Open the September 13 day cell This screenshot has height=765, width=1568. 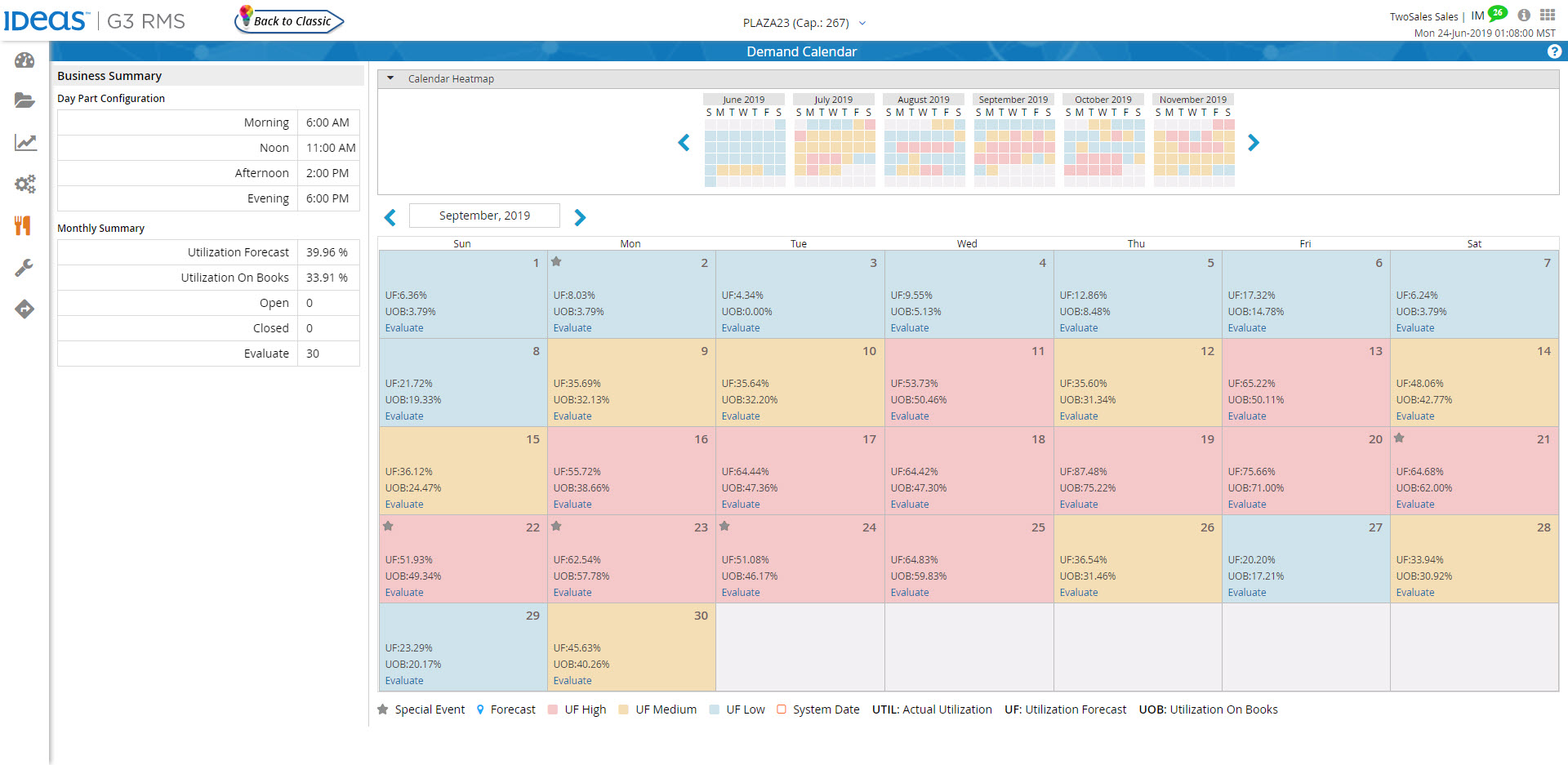pos(1306,382)
